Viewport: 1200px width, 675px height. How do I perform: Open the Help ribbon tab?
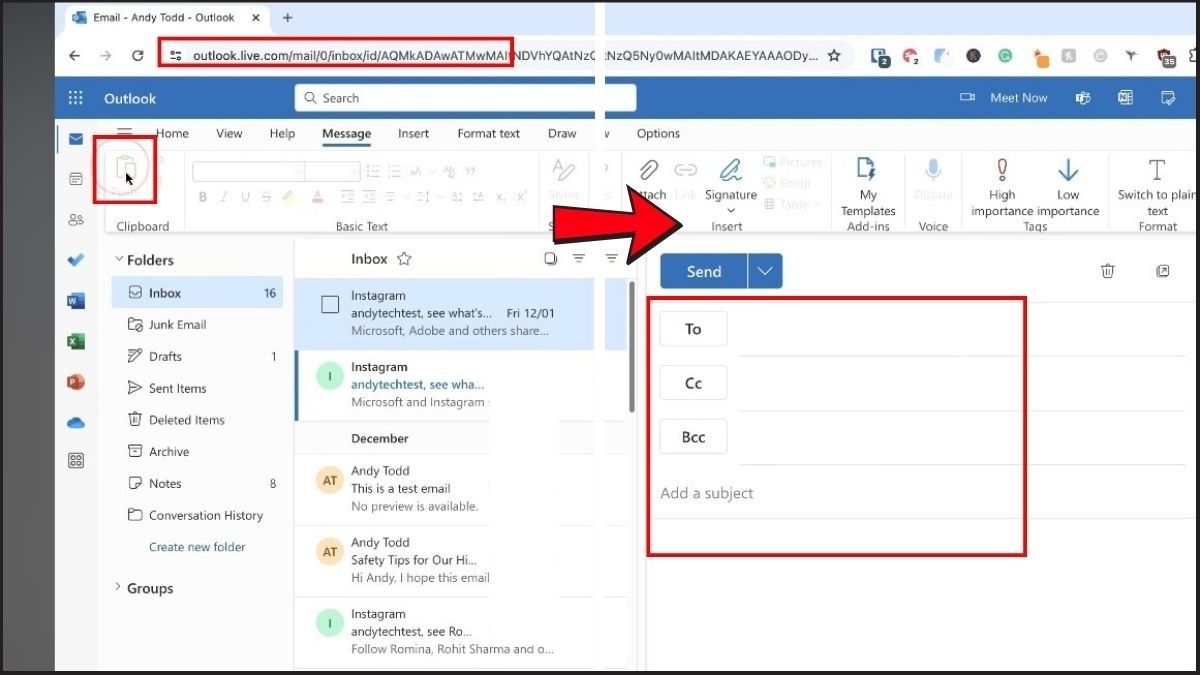(x=282, y=133)
